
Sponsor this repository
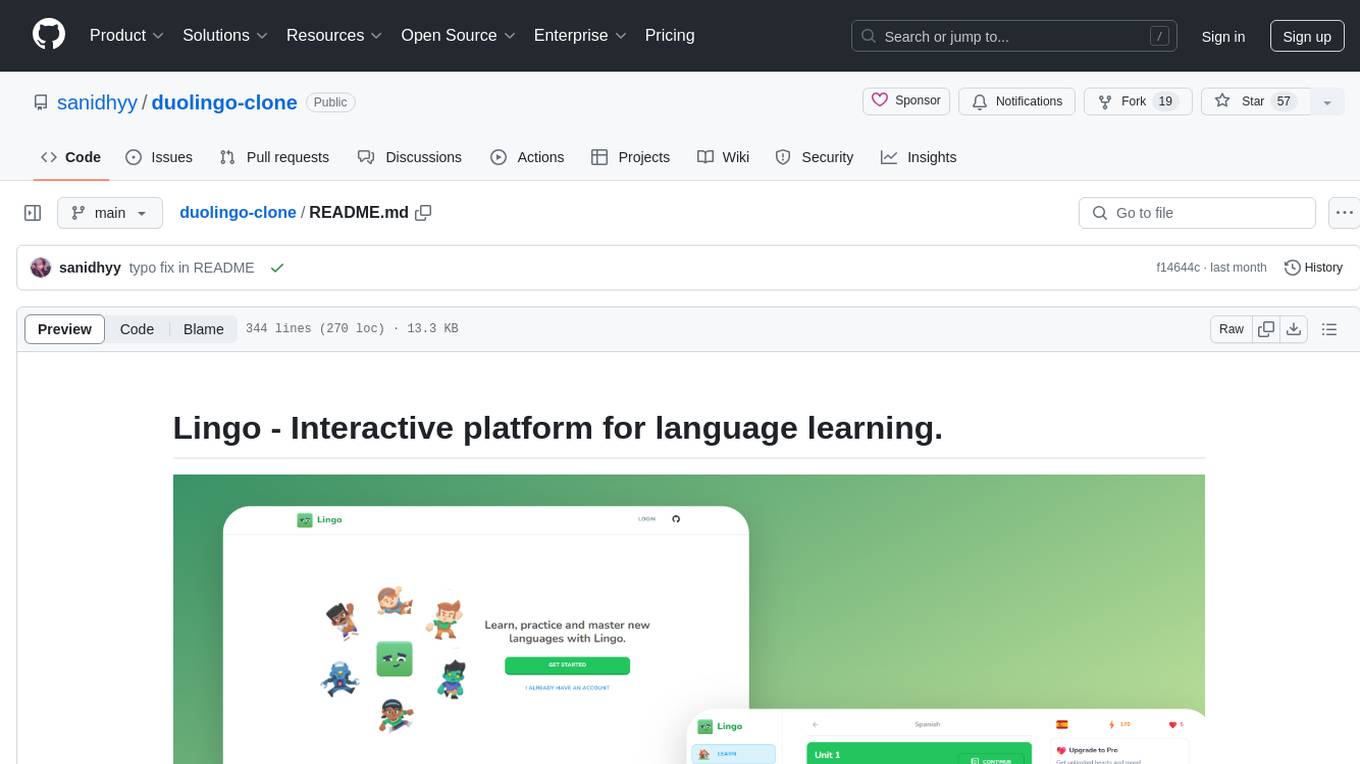click(x=906, y=101)
